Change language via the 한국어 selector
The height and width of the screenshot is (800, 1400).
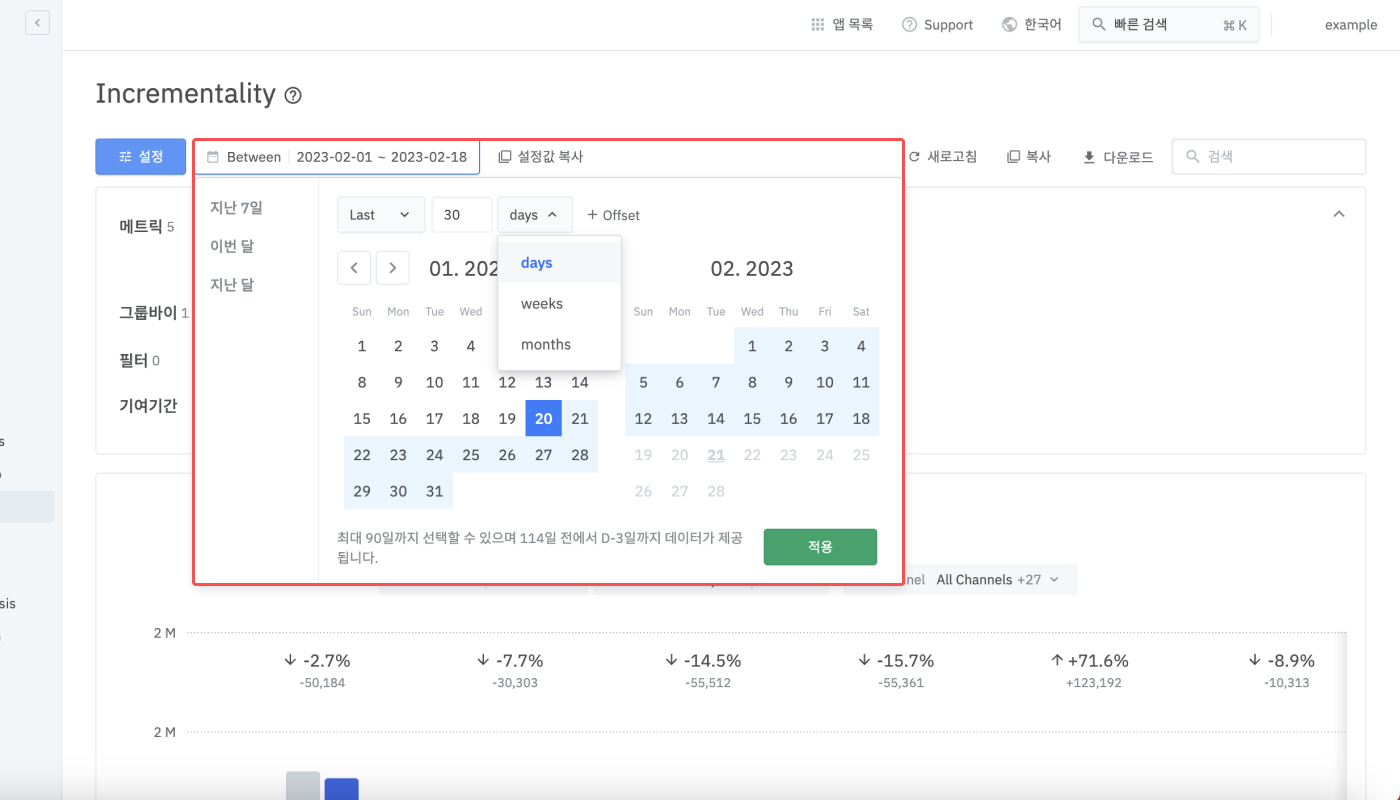coord(1031,25)
